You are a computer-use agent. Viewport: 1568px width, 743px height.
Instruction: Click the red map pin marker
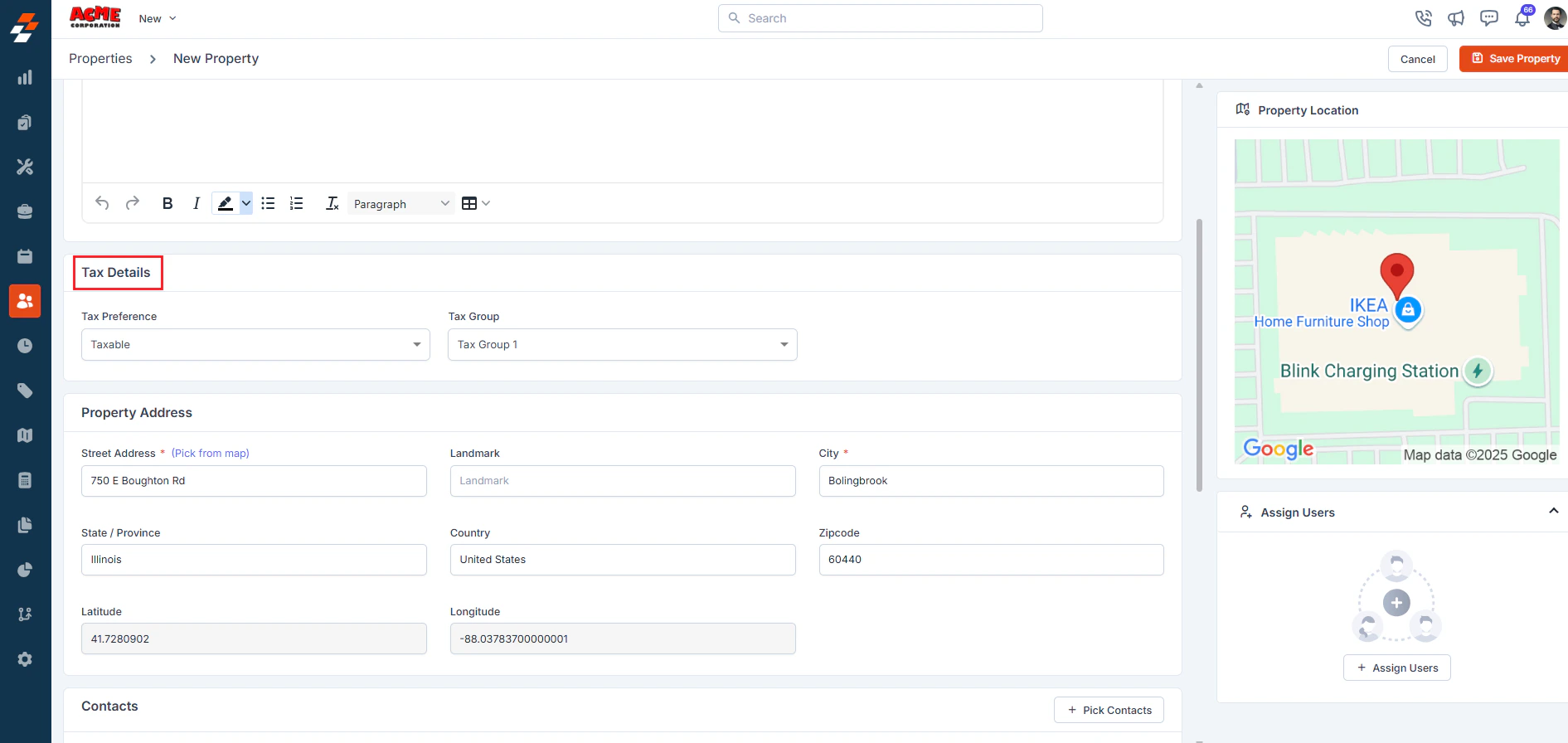[x=1396, y=275]
